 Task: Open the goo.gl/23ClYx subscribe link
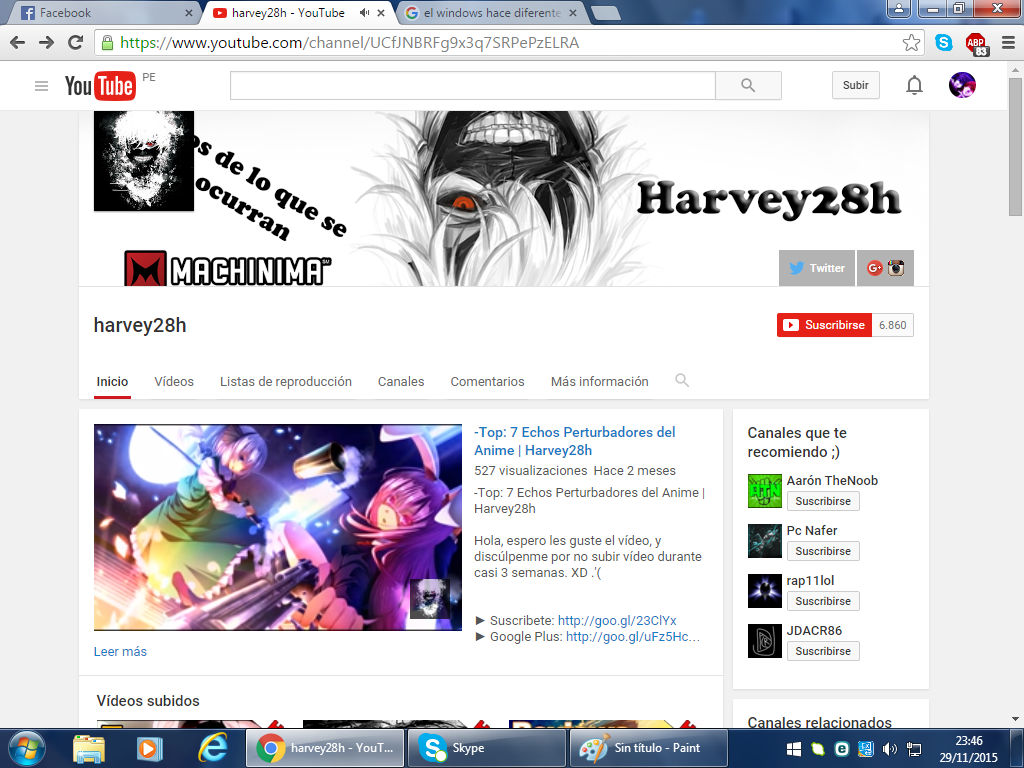click(x=617, y=620)
